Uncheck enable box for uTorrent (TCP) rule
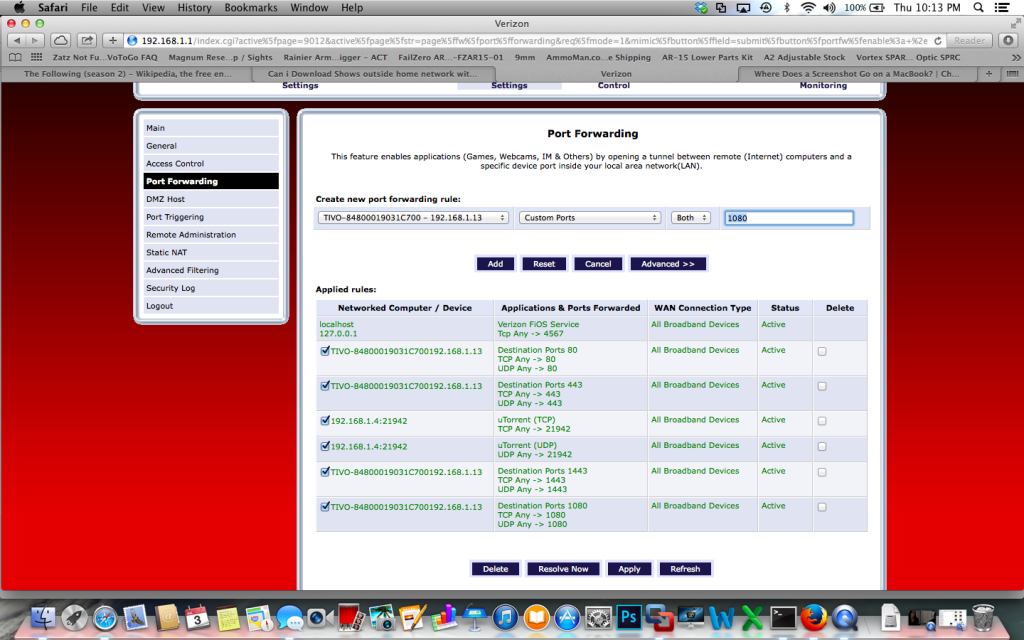 tap(325, 421)
